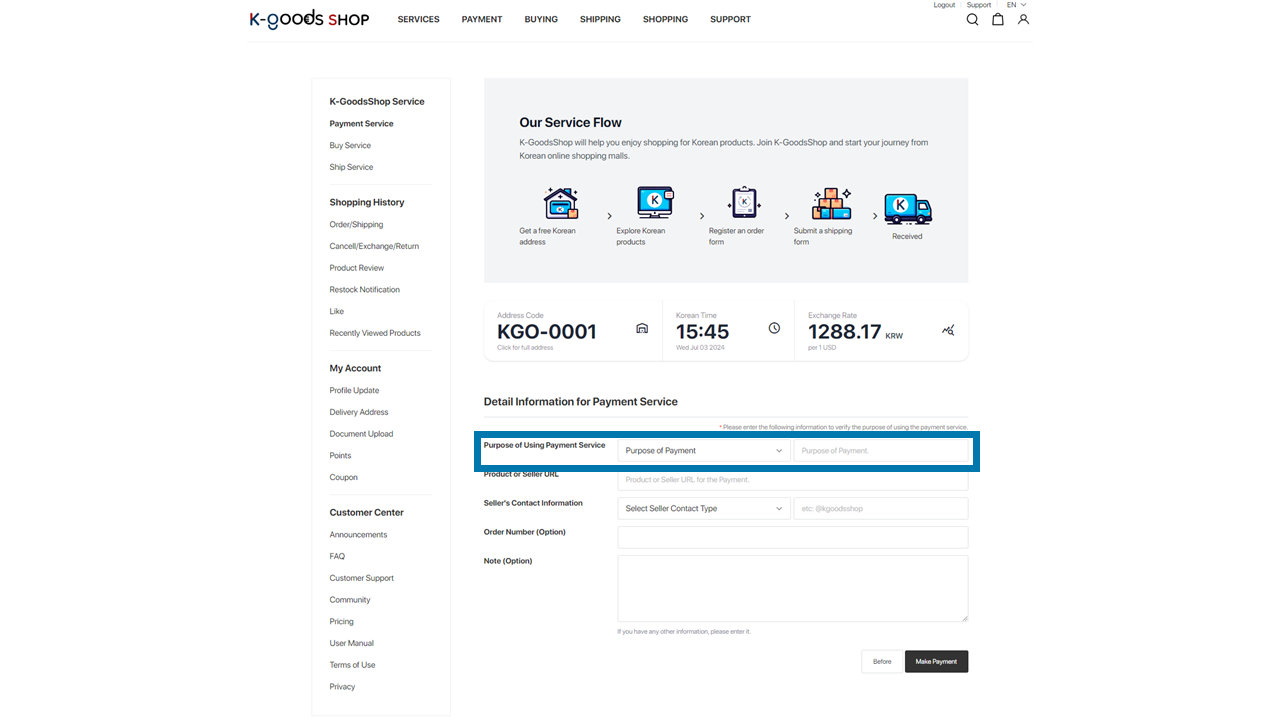
Task: Open the EN language selector
Action: (x=1016, y=5)
